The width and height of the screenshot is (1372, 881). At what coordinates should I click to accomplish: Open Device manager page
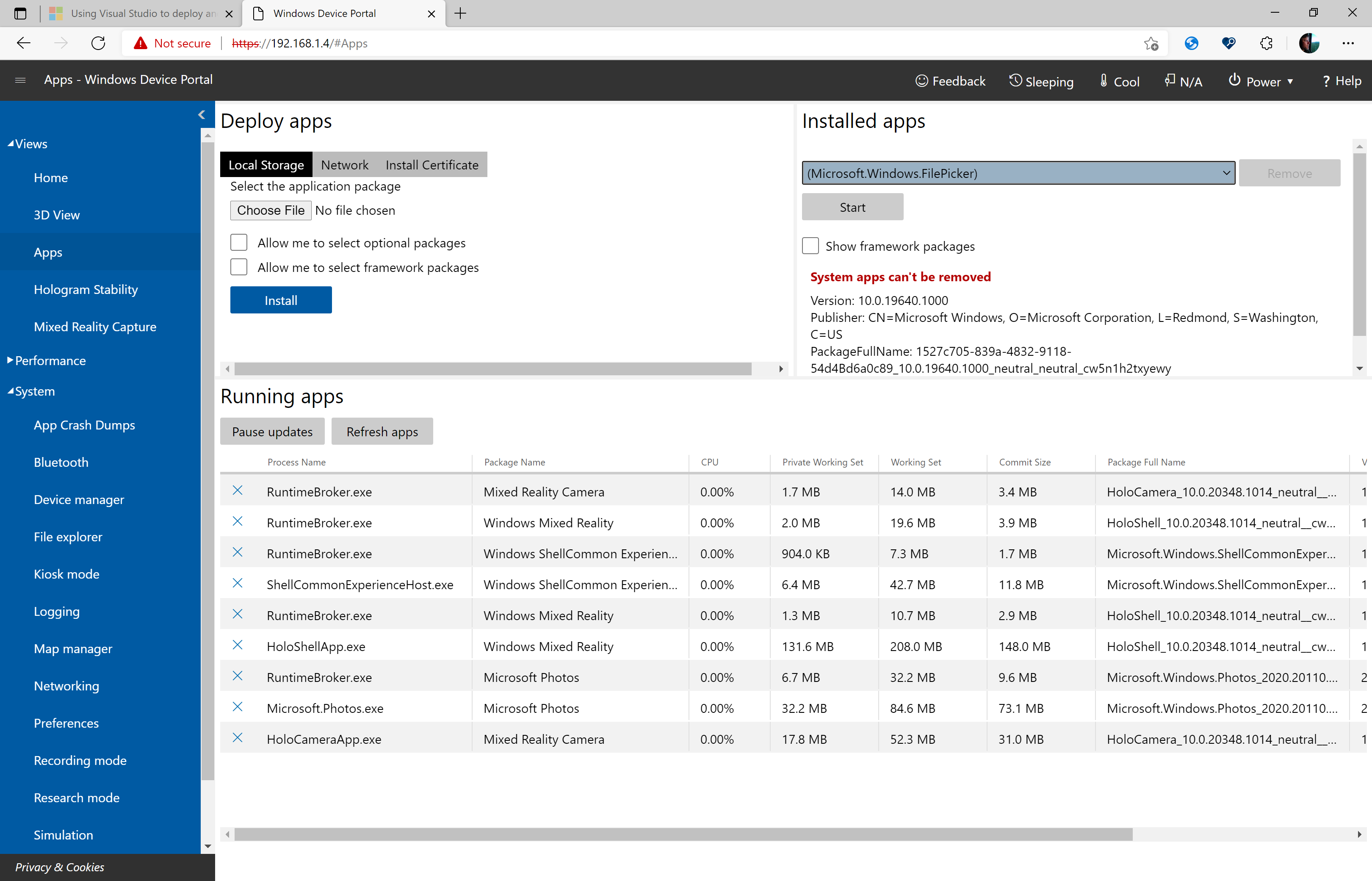click(79, 499)
